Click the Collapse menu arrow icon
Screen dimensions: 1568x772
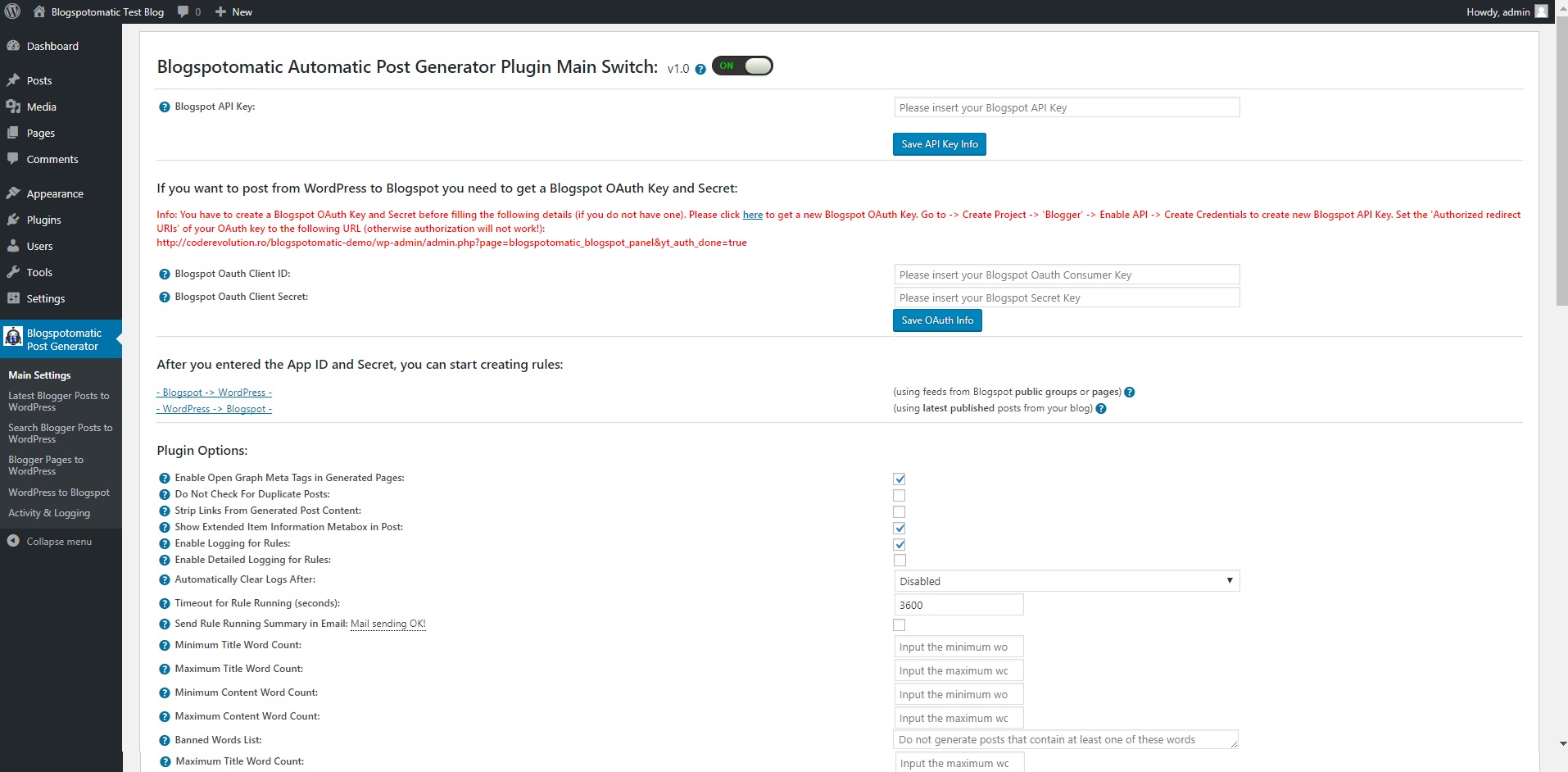(13, 541)
